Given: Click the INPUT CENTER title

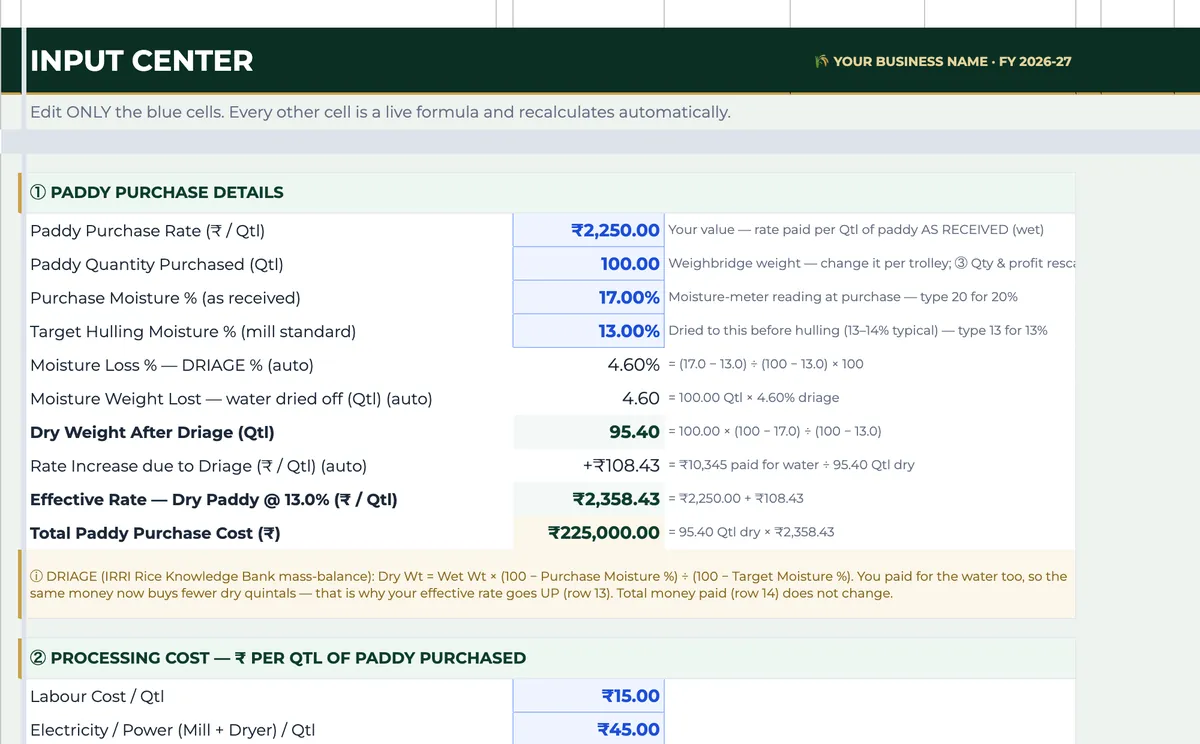Looking at the screenshot, I should pos(142,61).
